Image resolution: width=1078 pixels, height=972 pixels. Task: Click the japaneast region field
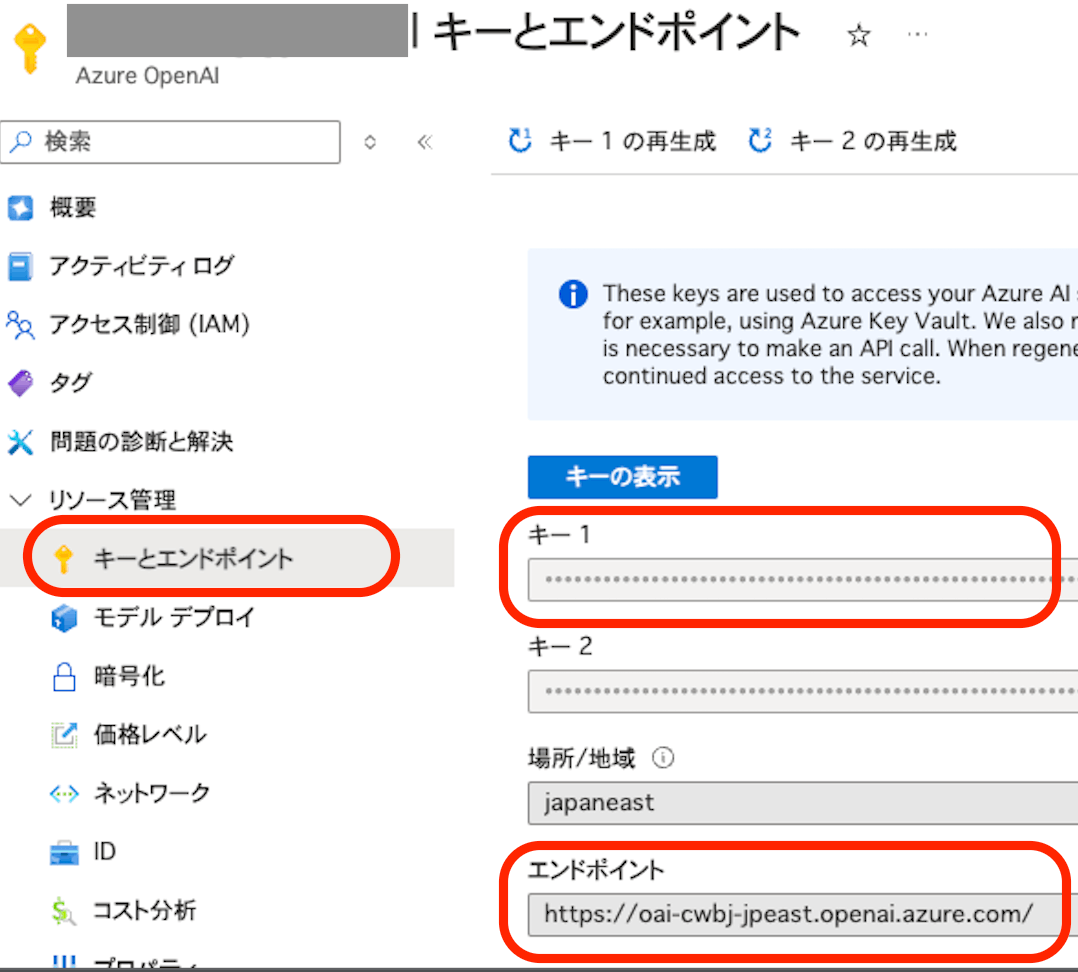[x=802, y=803]
